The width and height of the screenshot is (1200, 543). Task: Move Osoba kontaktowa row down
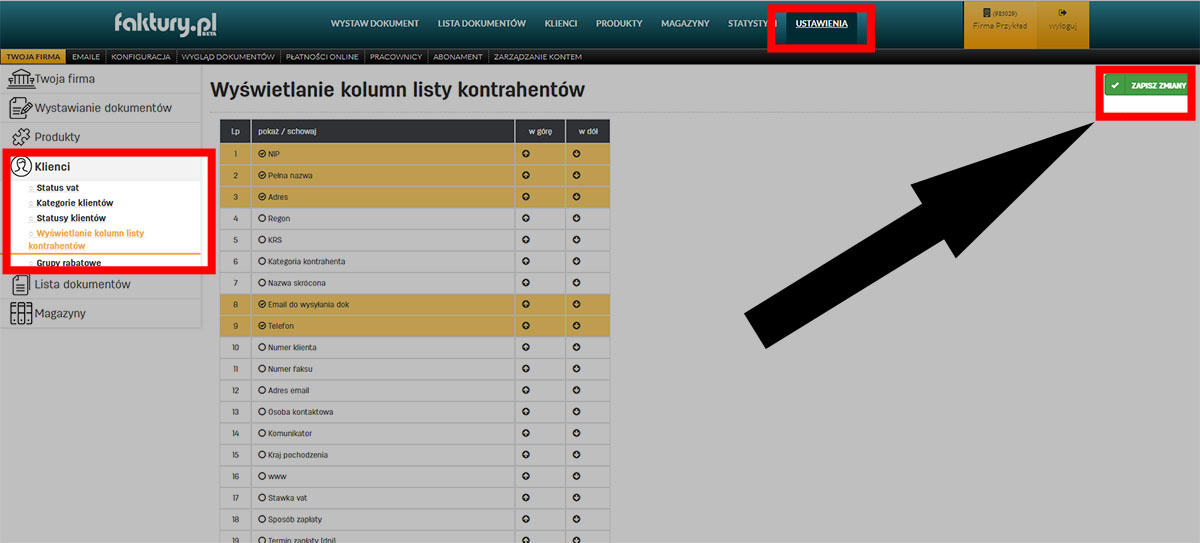[x=577, y=412]
